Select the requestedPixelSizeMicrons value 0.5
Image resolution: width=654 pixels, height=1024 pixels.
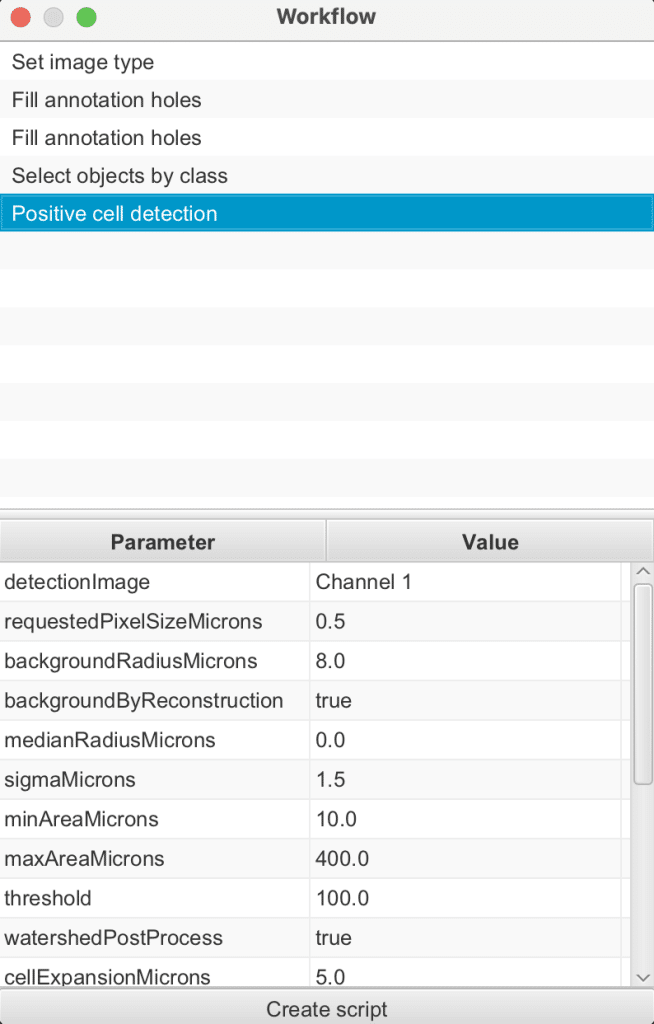331,622
